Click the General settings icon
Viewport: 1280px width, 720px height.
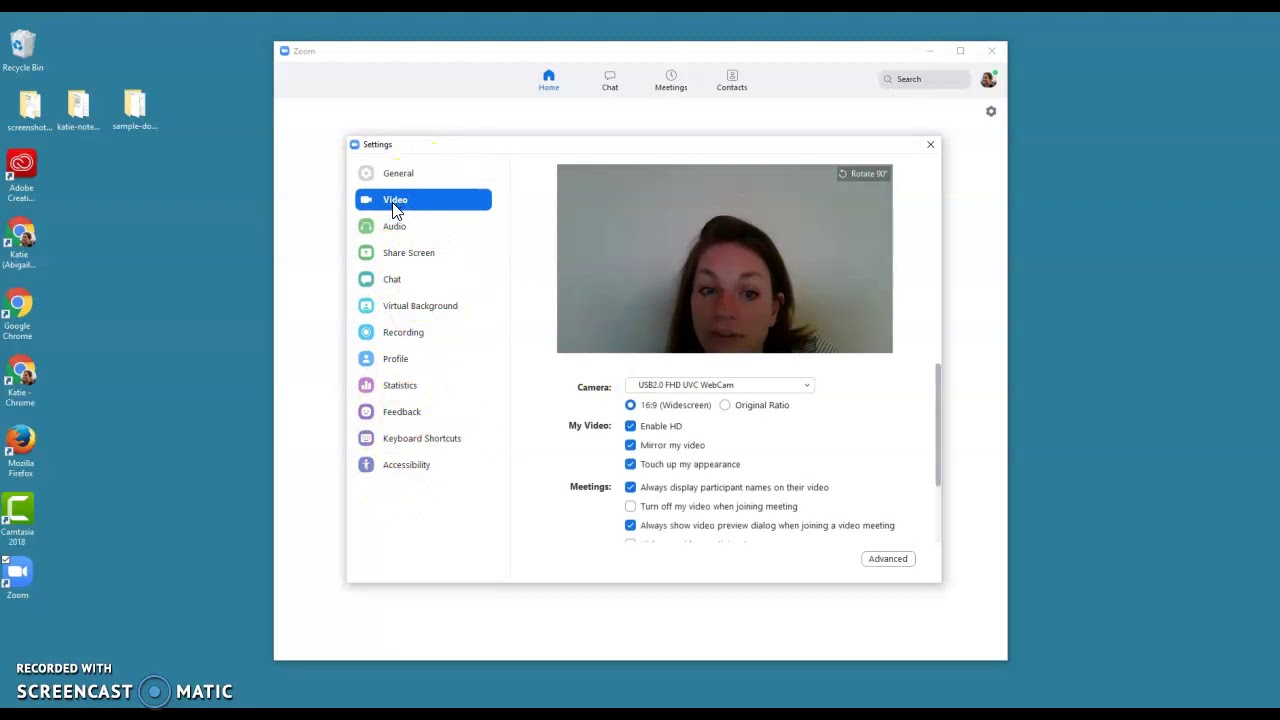pos(366,173)
